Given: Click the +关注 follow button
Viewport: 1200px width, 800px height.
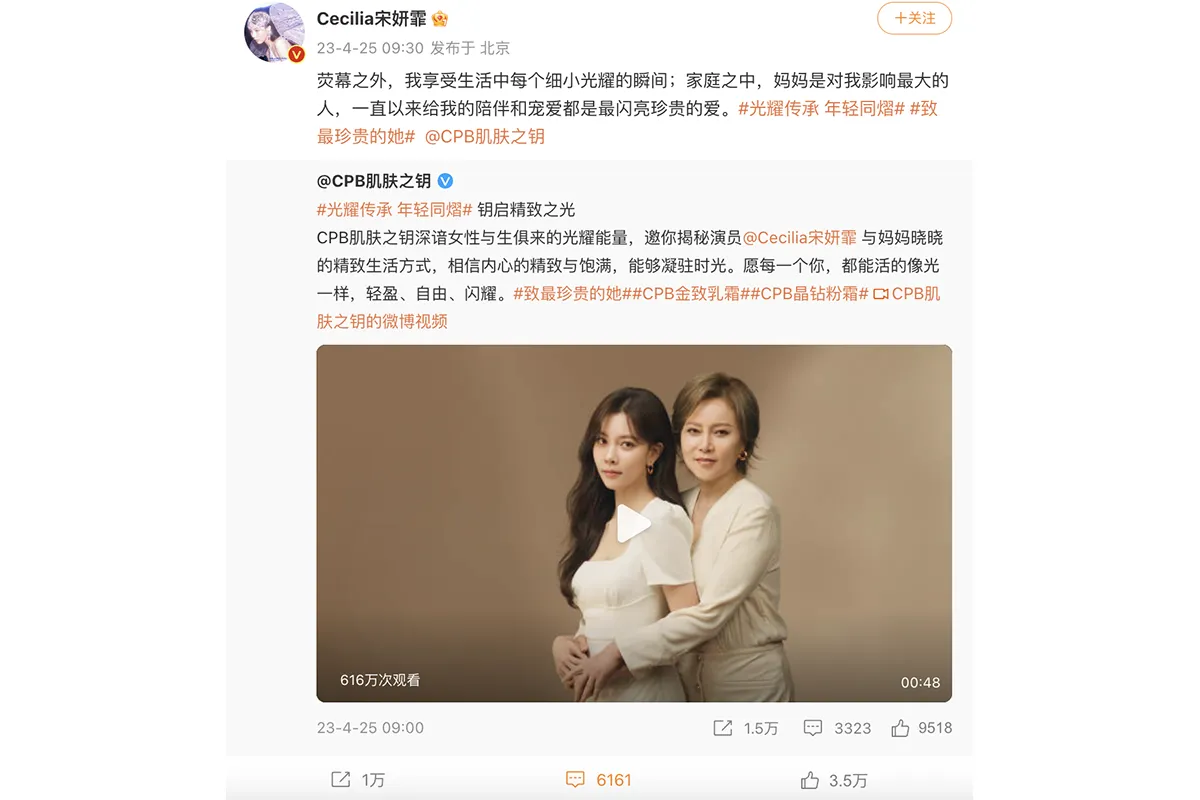Looking at the screenshot, I should (914, 18).
